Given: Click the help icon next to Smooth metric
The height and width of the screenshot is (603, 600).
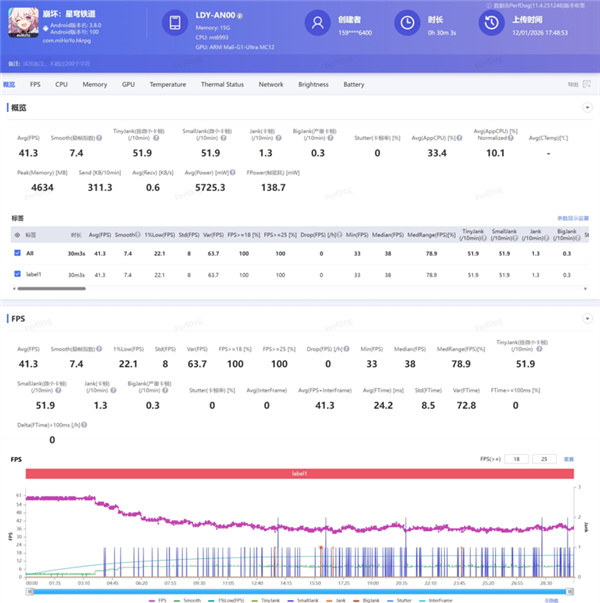Looking at the screenshot, I should coord(99,138).
